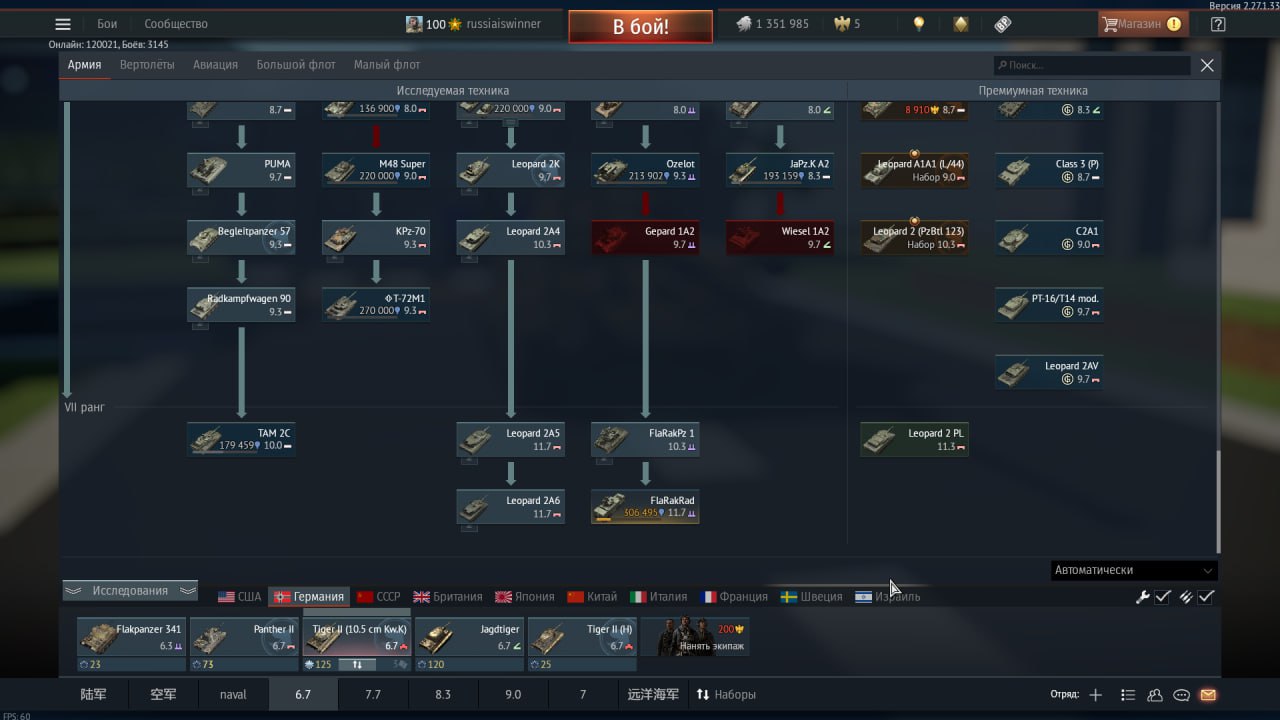Start battle with В бой! button
The image size is (1280, 720).
coord(641,26)
